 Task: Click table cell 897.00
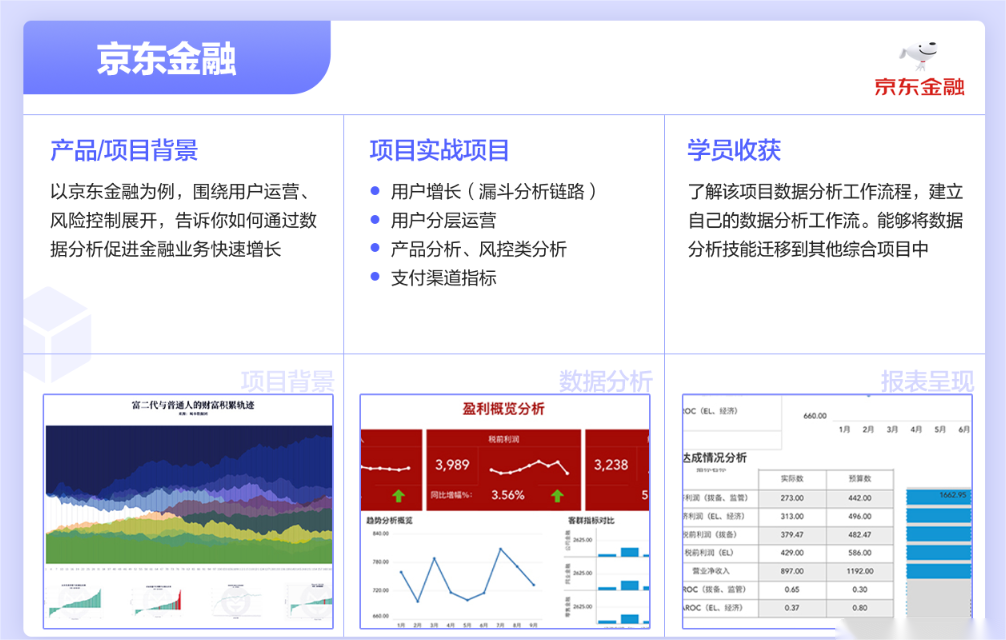[792, 571]
